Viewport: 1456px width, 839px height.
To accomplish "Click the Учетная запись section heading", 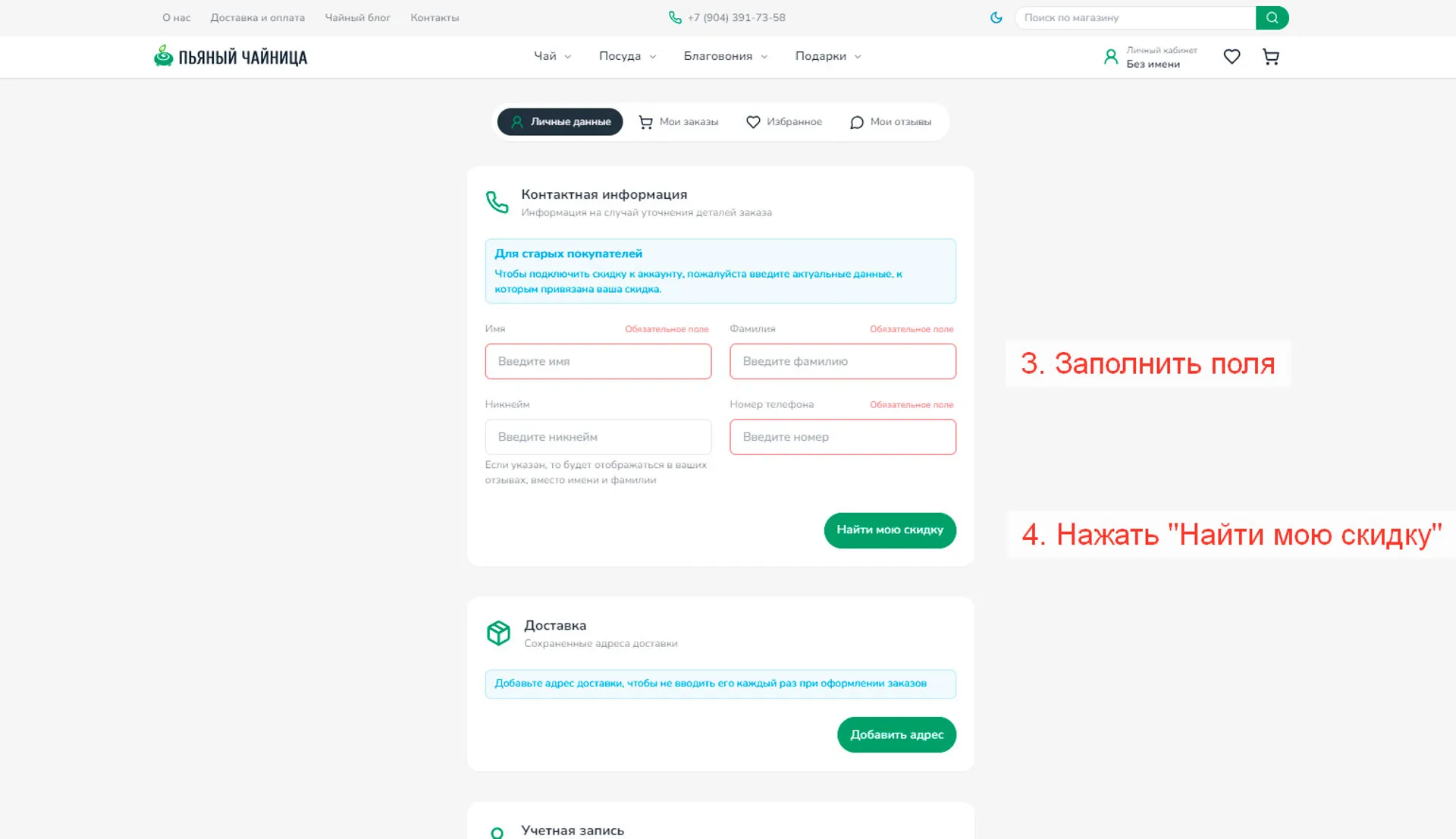I will pyautogui.click(x=573, y=831).
